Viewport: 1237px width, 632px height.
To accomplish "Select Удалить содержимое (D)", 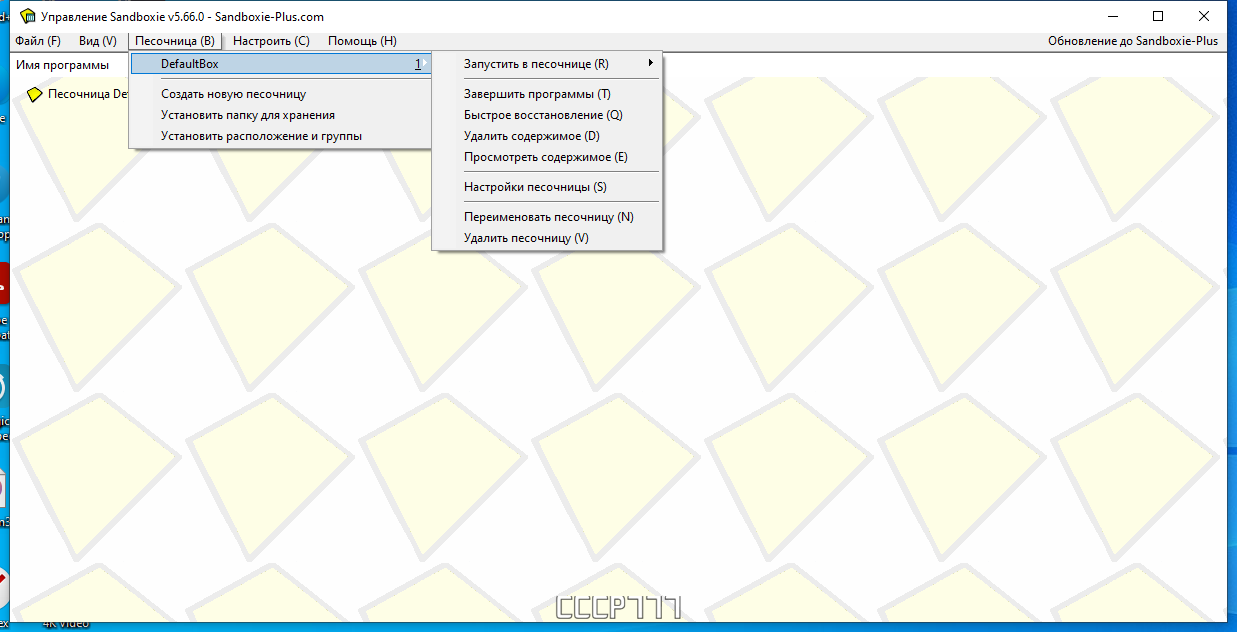I will point(547,136).
